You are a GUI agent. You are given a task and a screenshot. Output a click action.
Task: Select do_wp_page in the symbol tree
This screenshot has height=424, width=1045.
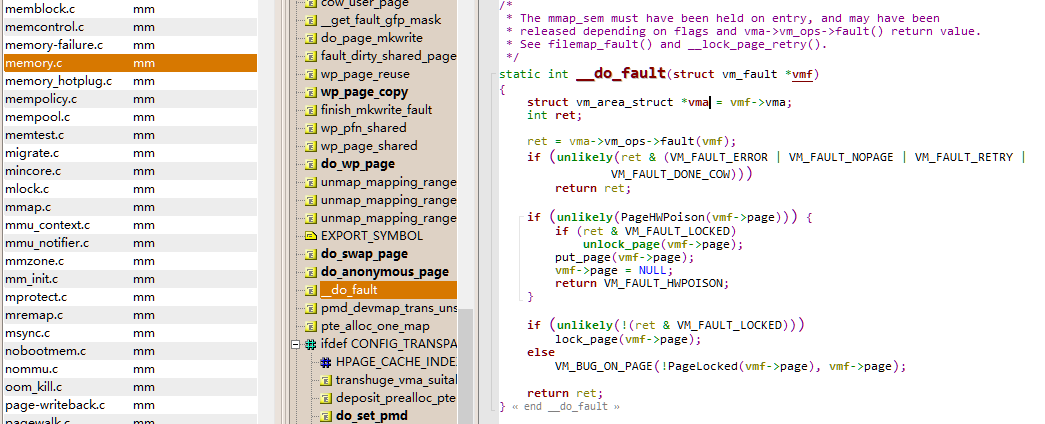358,164
